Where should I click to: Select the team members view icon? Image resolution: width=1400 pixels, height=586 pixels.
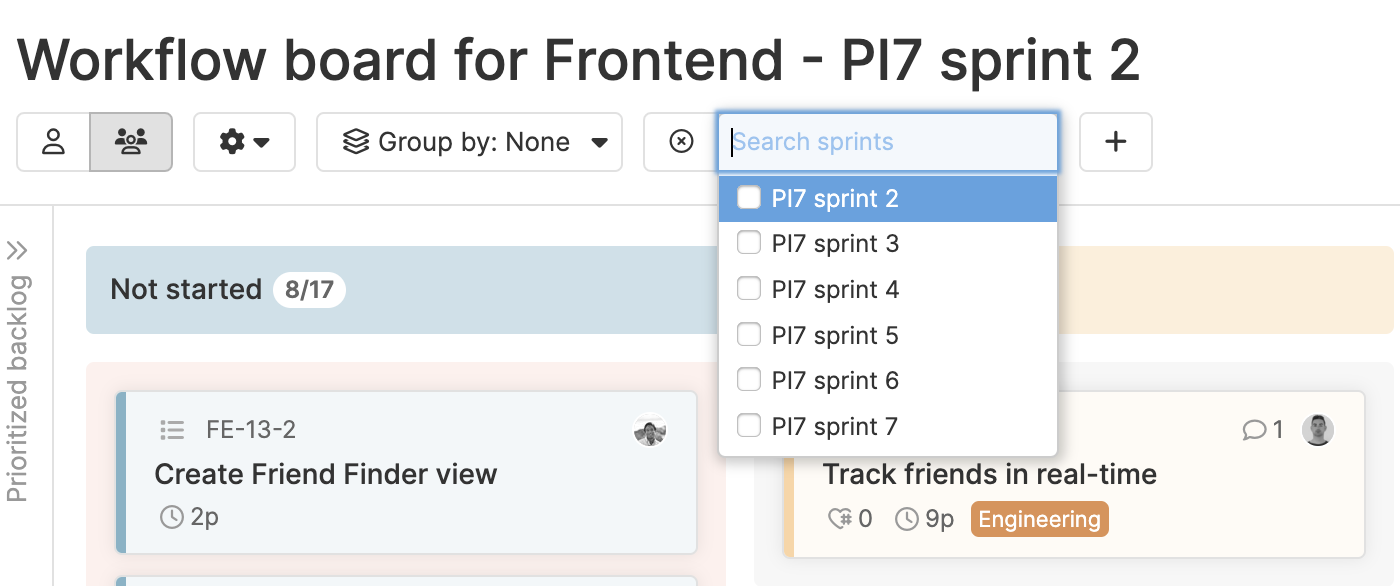click(x=131, y=142)
